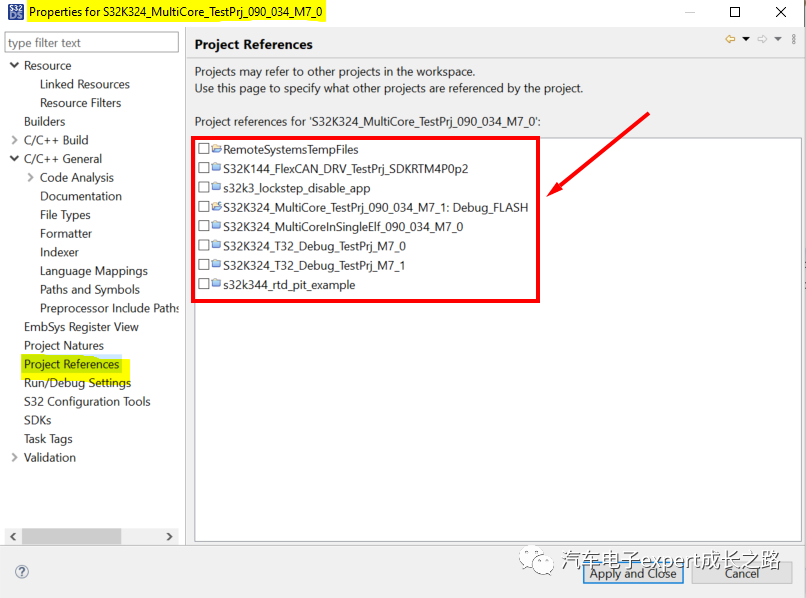
Task: Enable the s32k3_lockstep_disable_app reference checkbox
Action: point(204,187)
